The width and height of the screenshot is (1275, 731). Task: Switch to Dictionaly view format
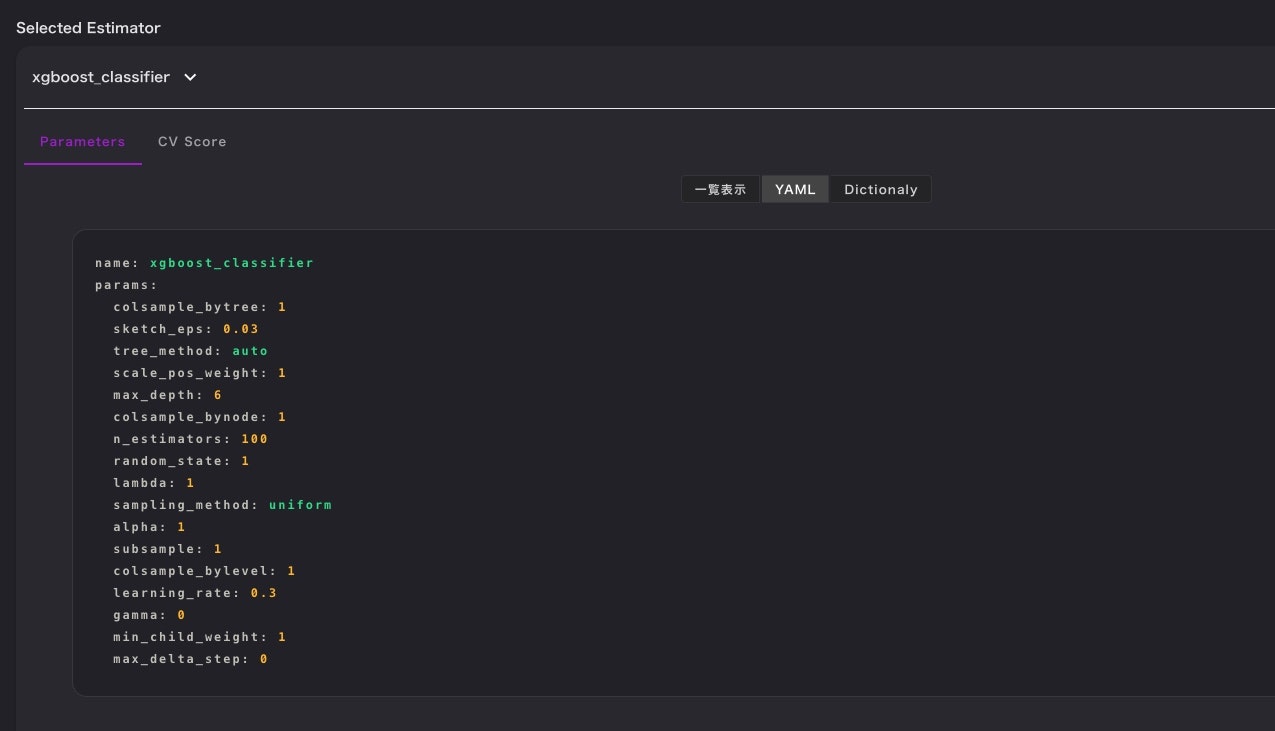click(x=880, y=189)
